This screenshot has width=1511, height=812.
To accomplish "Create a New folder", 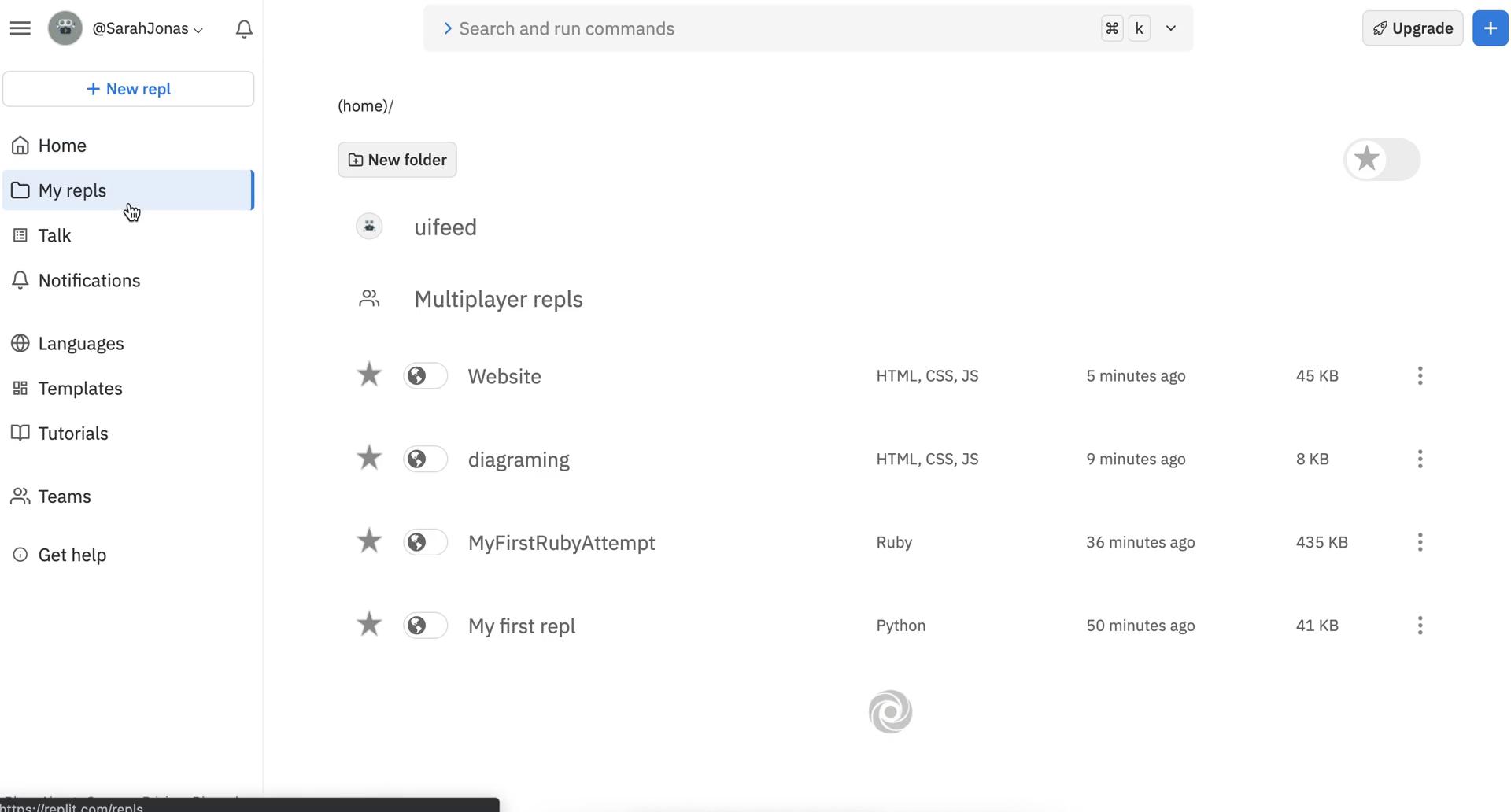I will [x=397, y=160].
